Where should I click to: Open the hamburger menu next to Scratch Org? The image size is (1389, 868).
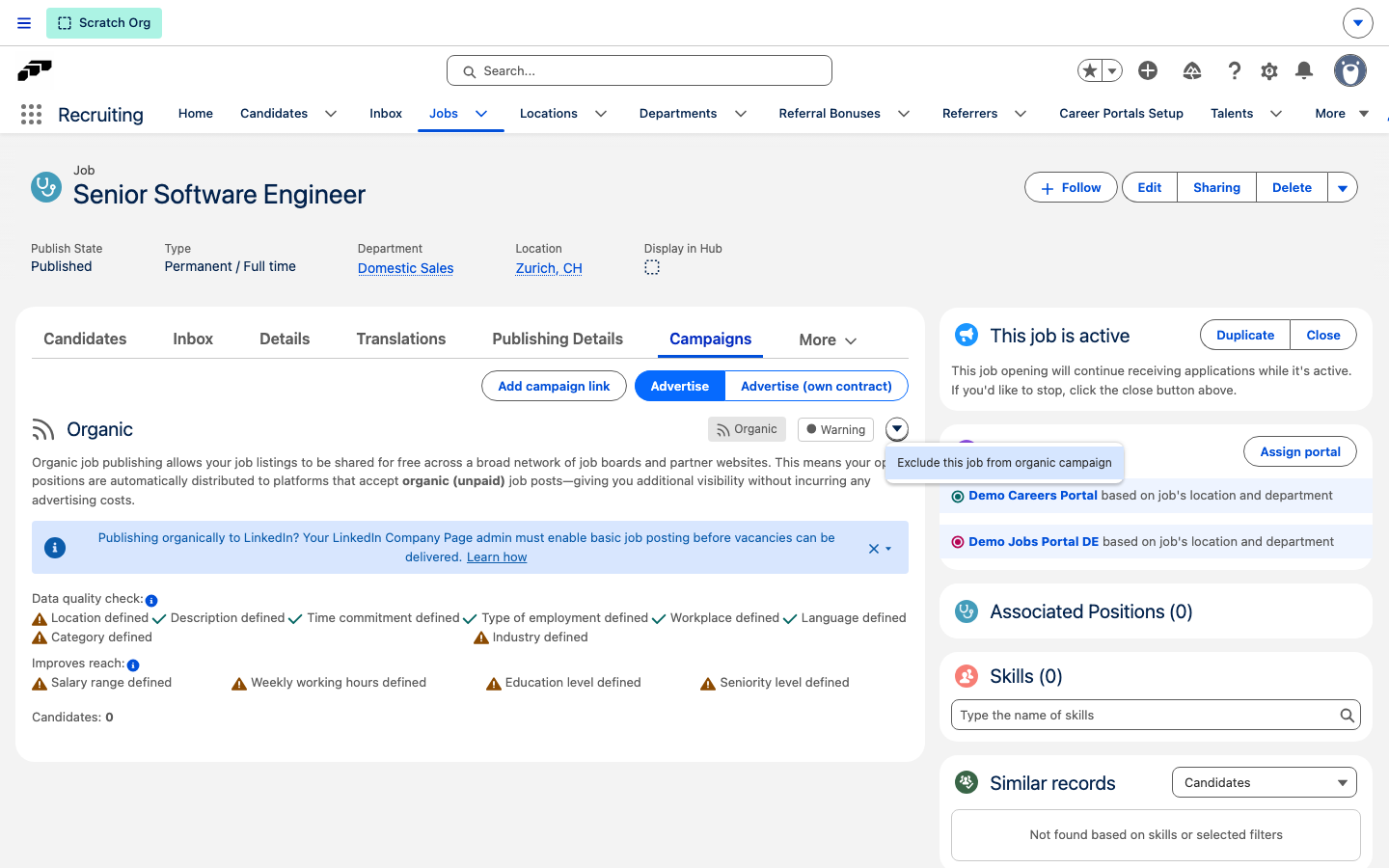[24, 23]
